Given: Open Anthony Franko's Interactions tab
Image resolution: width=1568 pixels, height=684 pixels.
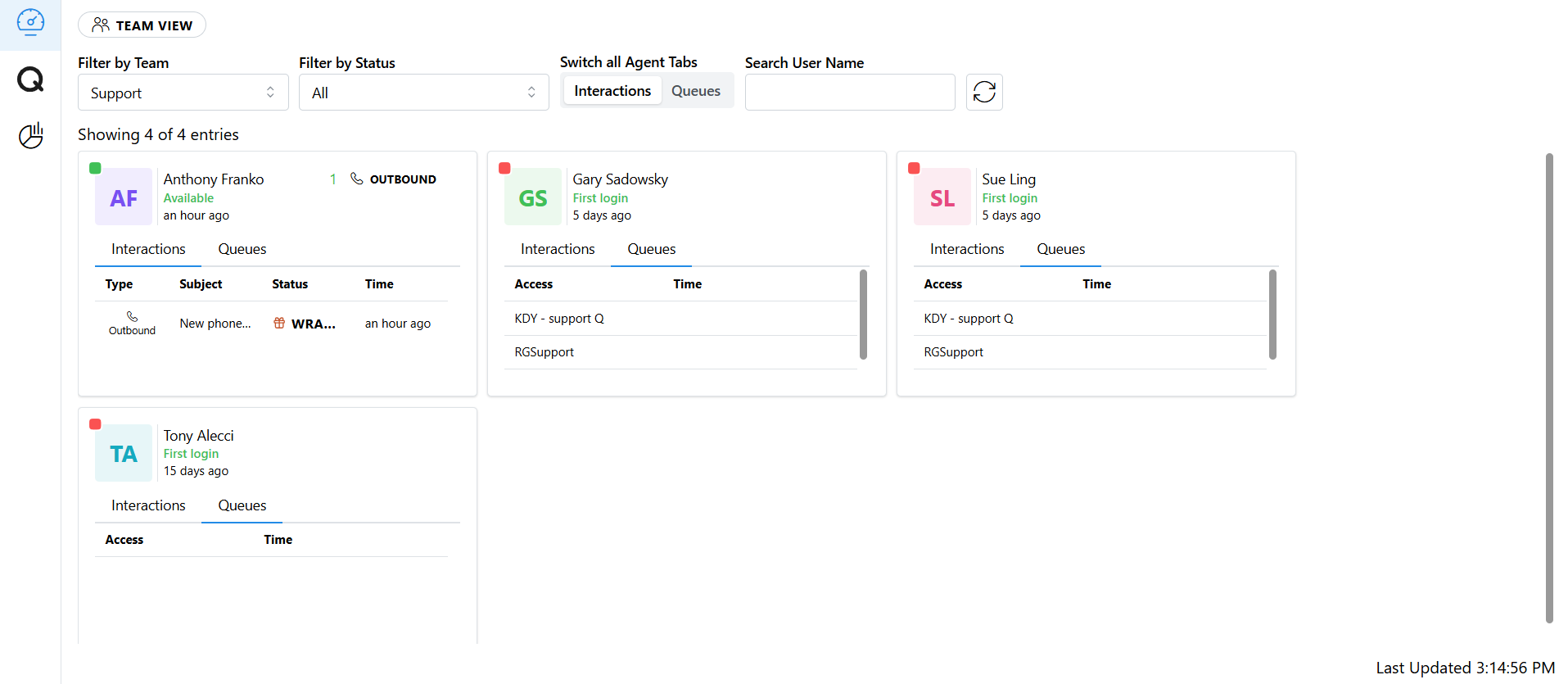Looking at the screenshot, I should (x=148, y=249).
